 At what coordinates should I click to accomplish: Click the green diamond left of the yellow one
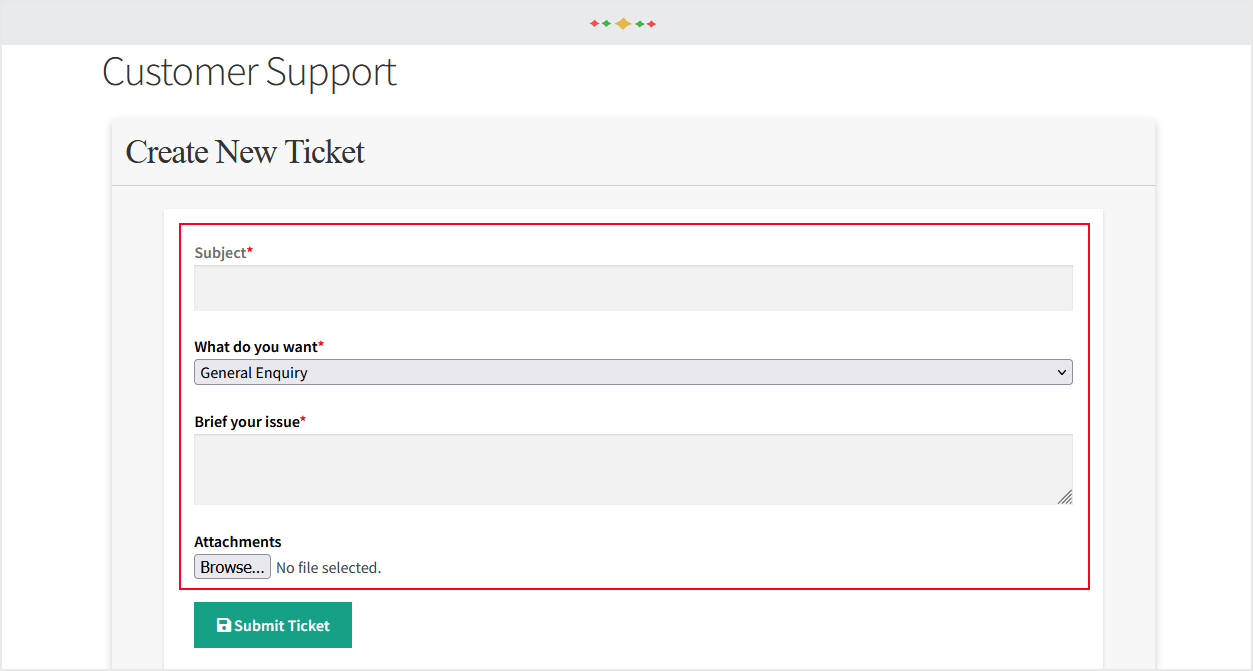pyautogui.click(x=606, y=23)
